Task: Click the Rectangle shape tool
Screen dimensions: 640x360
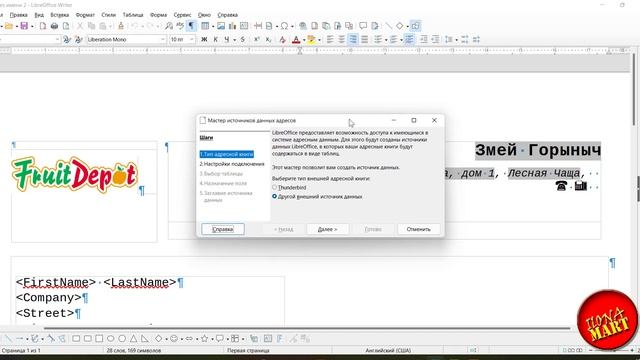Action: coord(76,339)
